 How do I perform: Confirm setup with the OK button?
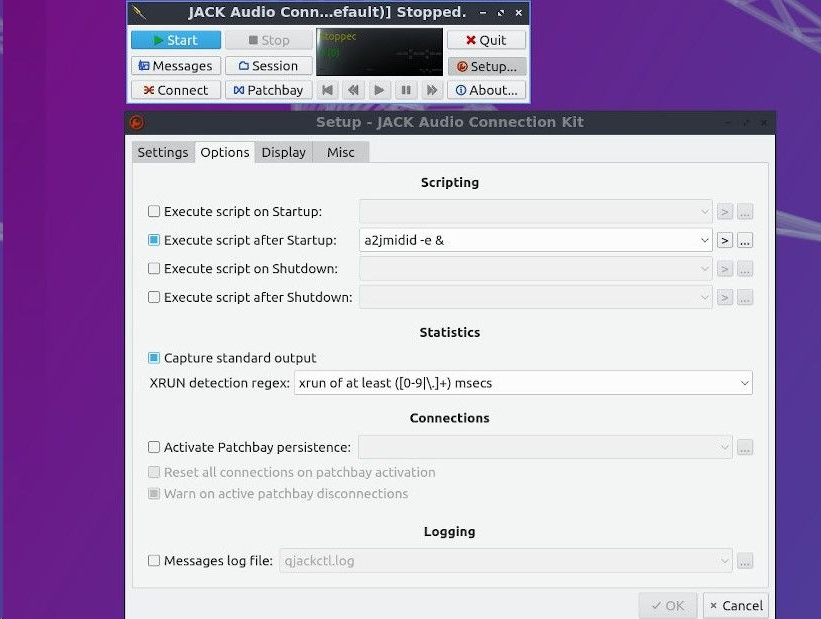pos(668,606)
